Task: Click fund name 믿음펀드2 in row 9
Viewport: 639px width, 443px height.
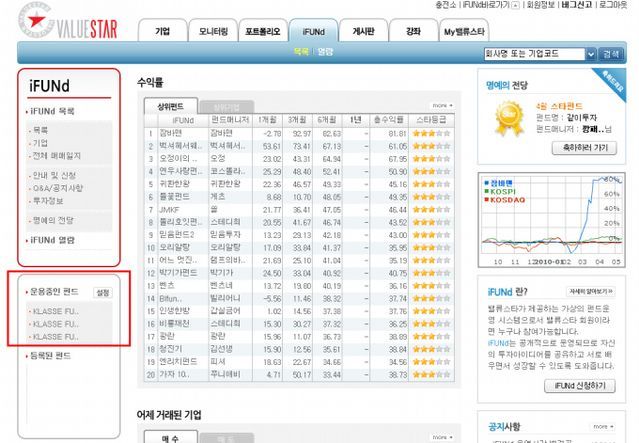Action: click(177, 235)
